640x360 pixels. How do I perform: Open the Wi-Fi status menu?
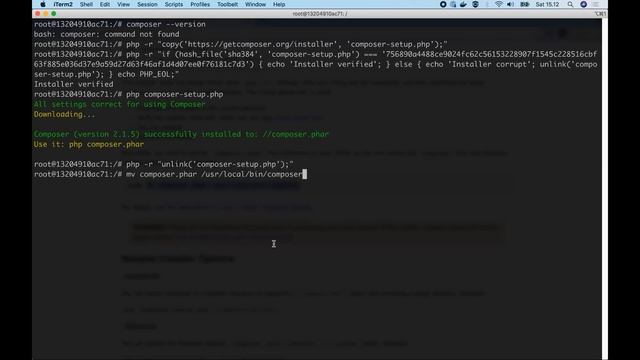coord(499,4)
